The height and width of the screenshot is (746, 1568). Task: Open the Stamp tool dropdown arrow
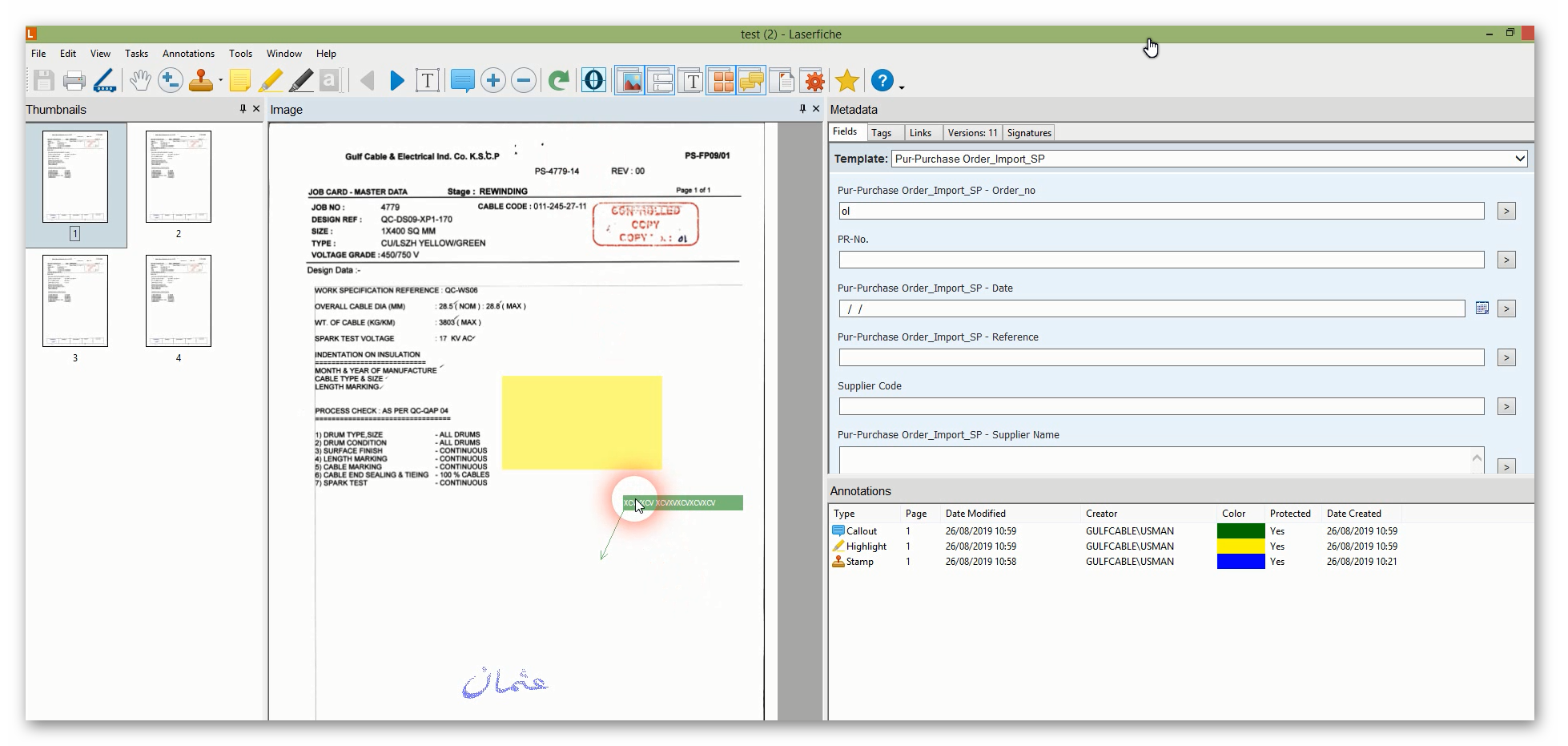tap(220, 81)
